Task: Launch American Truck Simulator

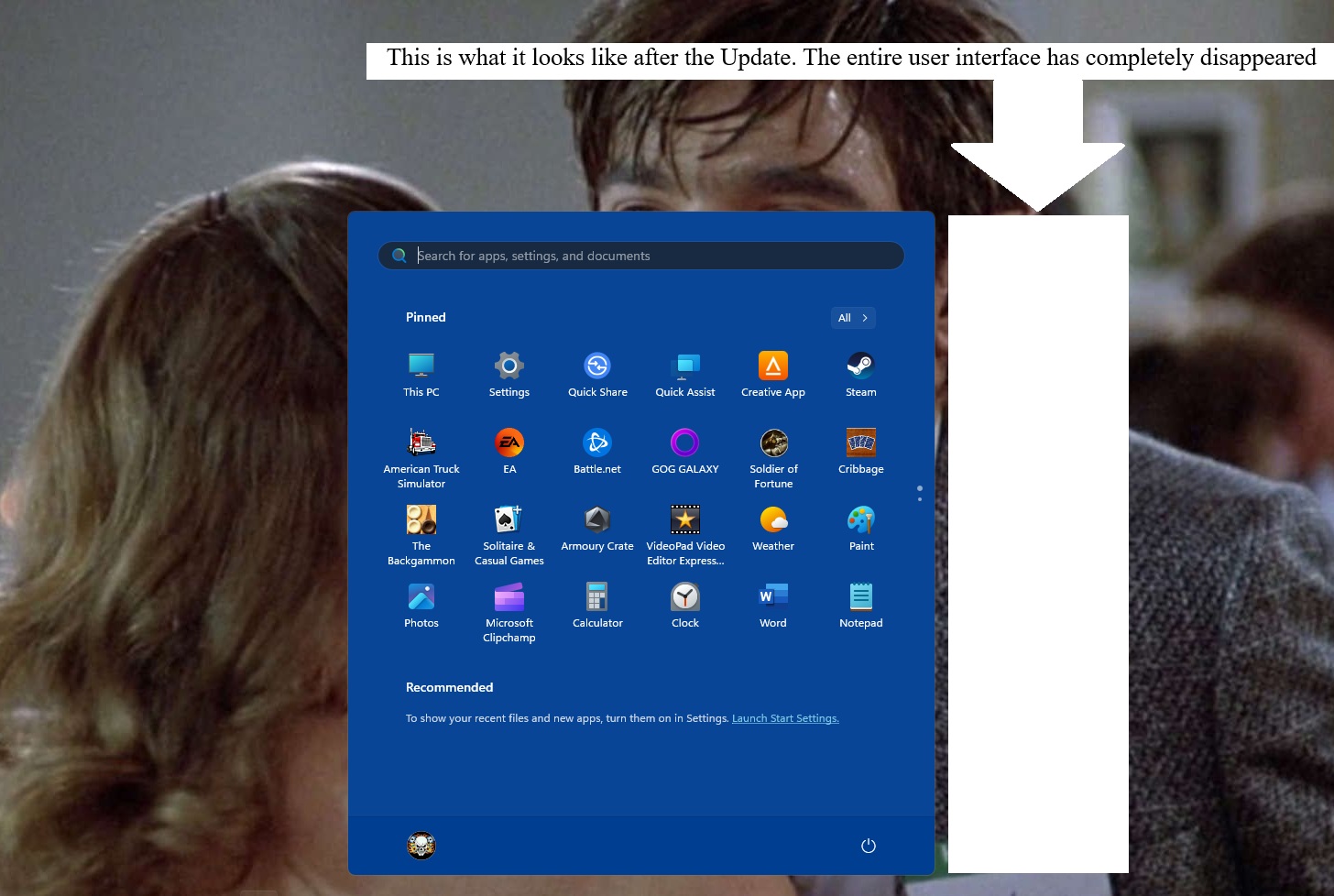Action: 421,456
